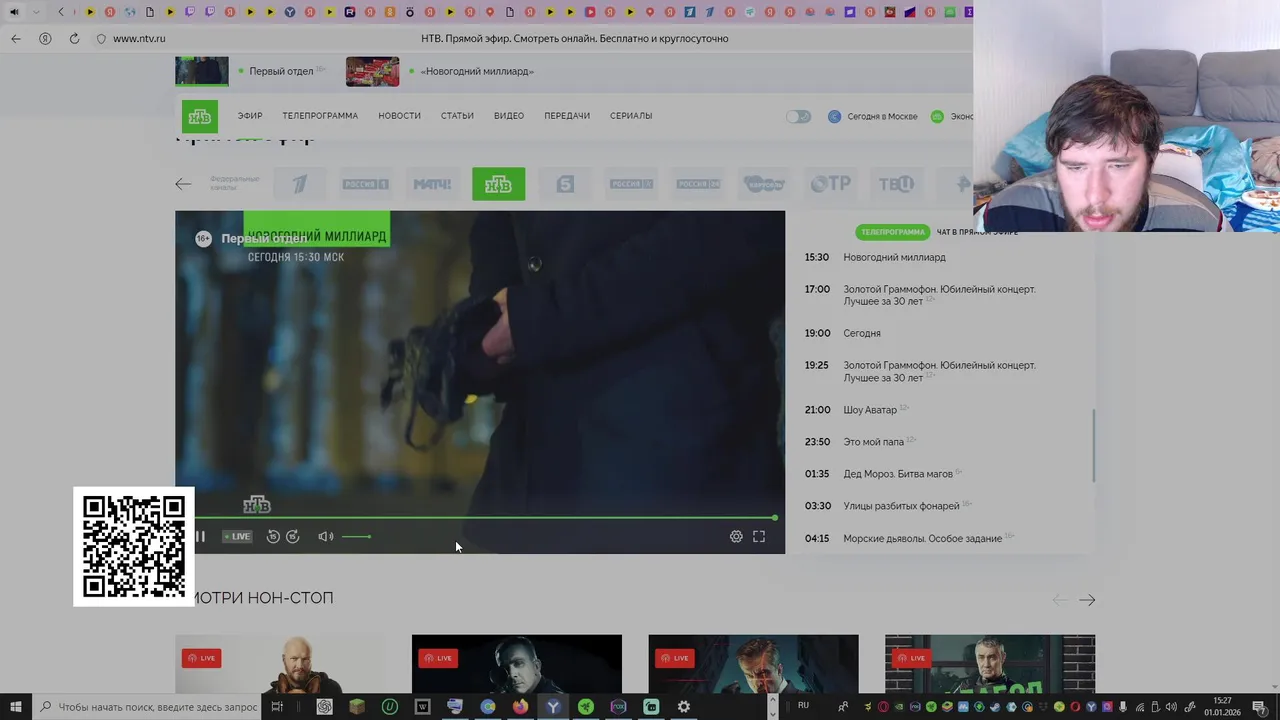The width and height of the screenshot is (1280, 720).
Task: Mute the player with the speaker icon
Action: coord(325,537)
